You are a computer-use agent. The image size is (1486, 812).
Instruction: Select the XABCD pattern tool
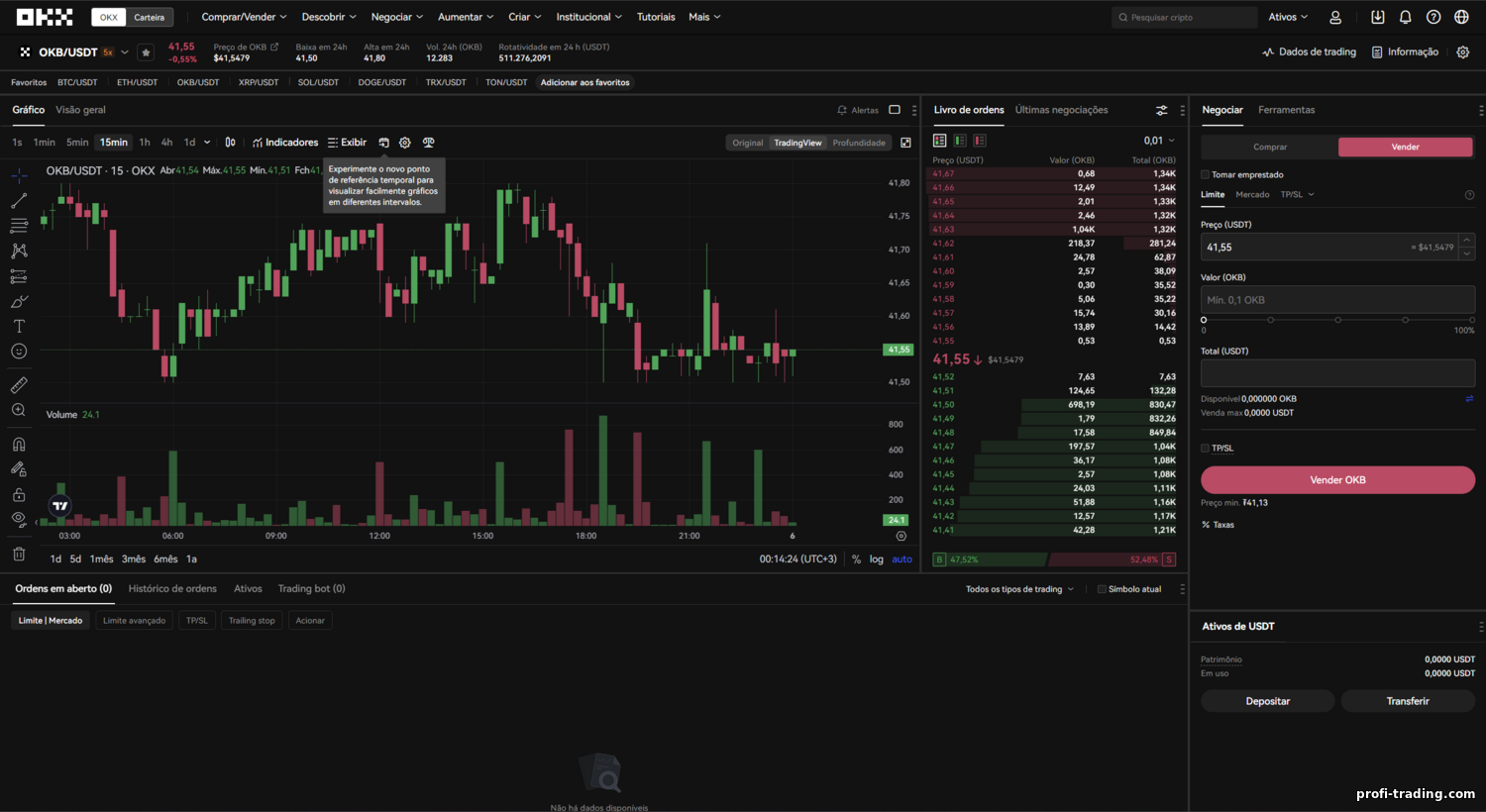(19, 251)
